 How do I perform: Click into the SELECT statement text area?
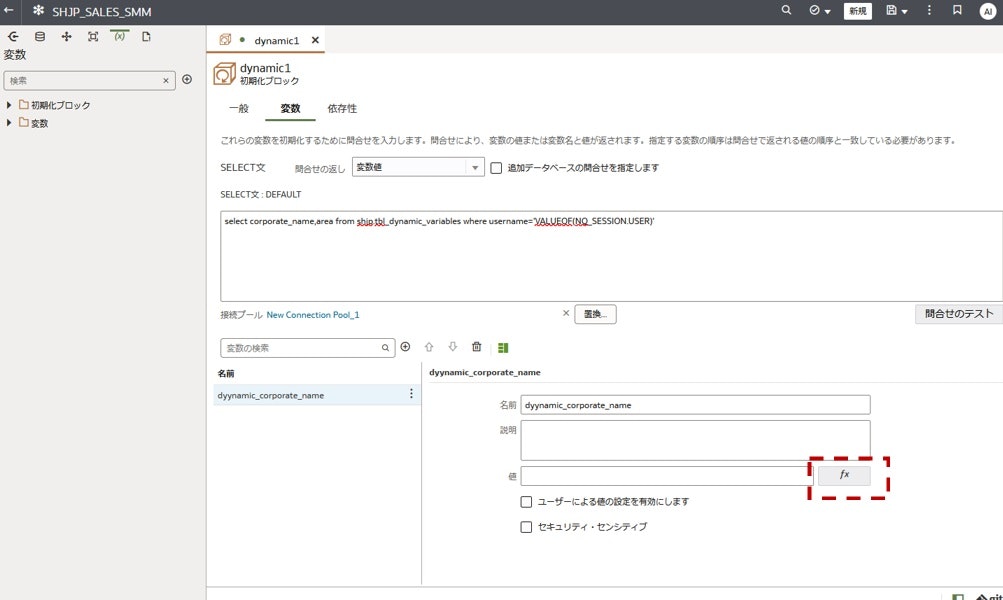coord(612,256)
